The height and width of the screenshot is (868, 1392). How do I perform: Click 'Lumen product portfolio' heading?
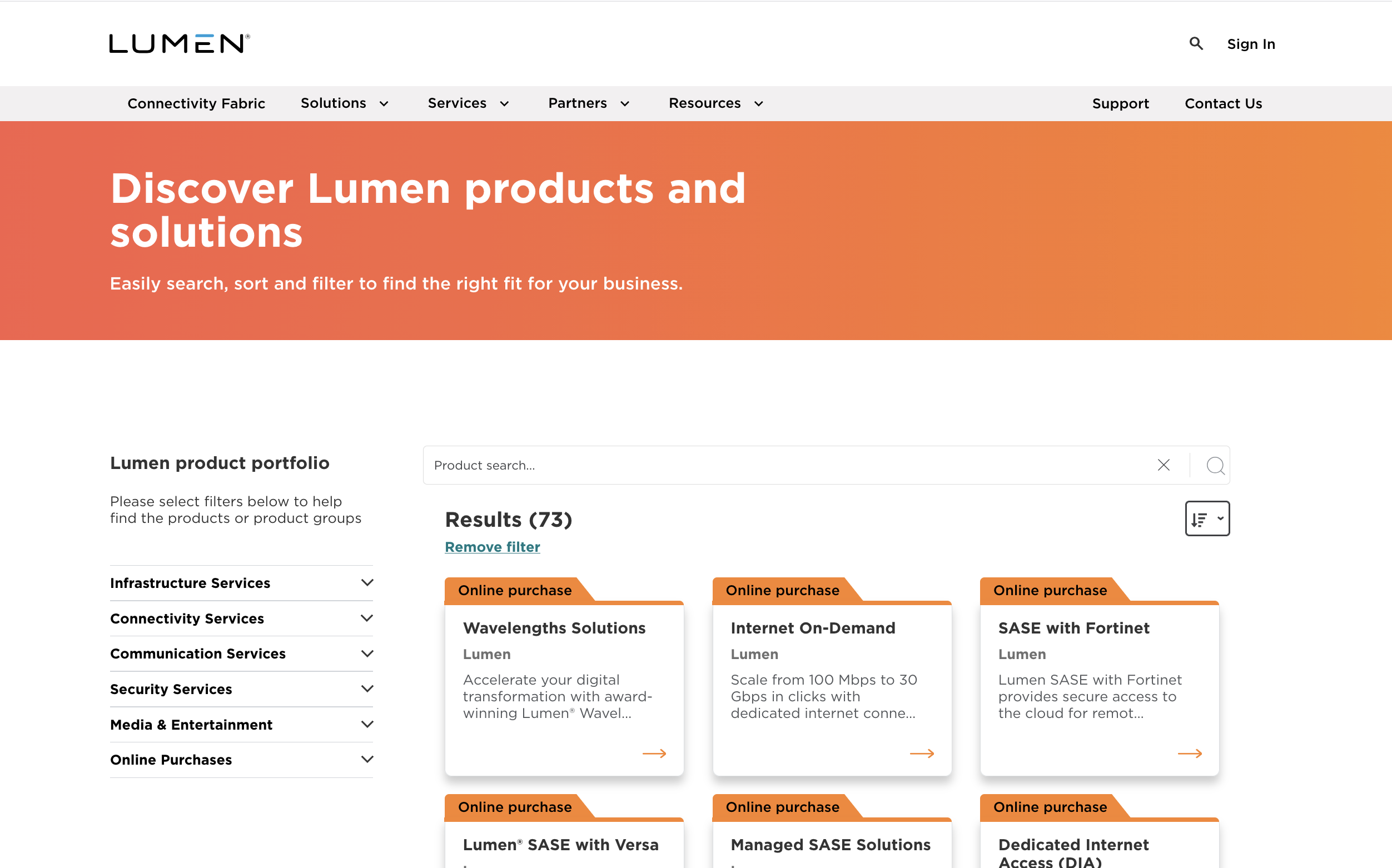pyautogui.click(x=220, y=463)
